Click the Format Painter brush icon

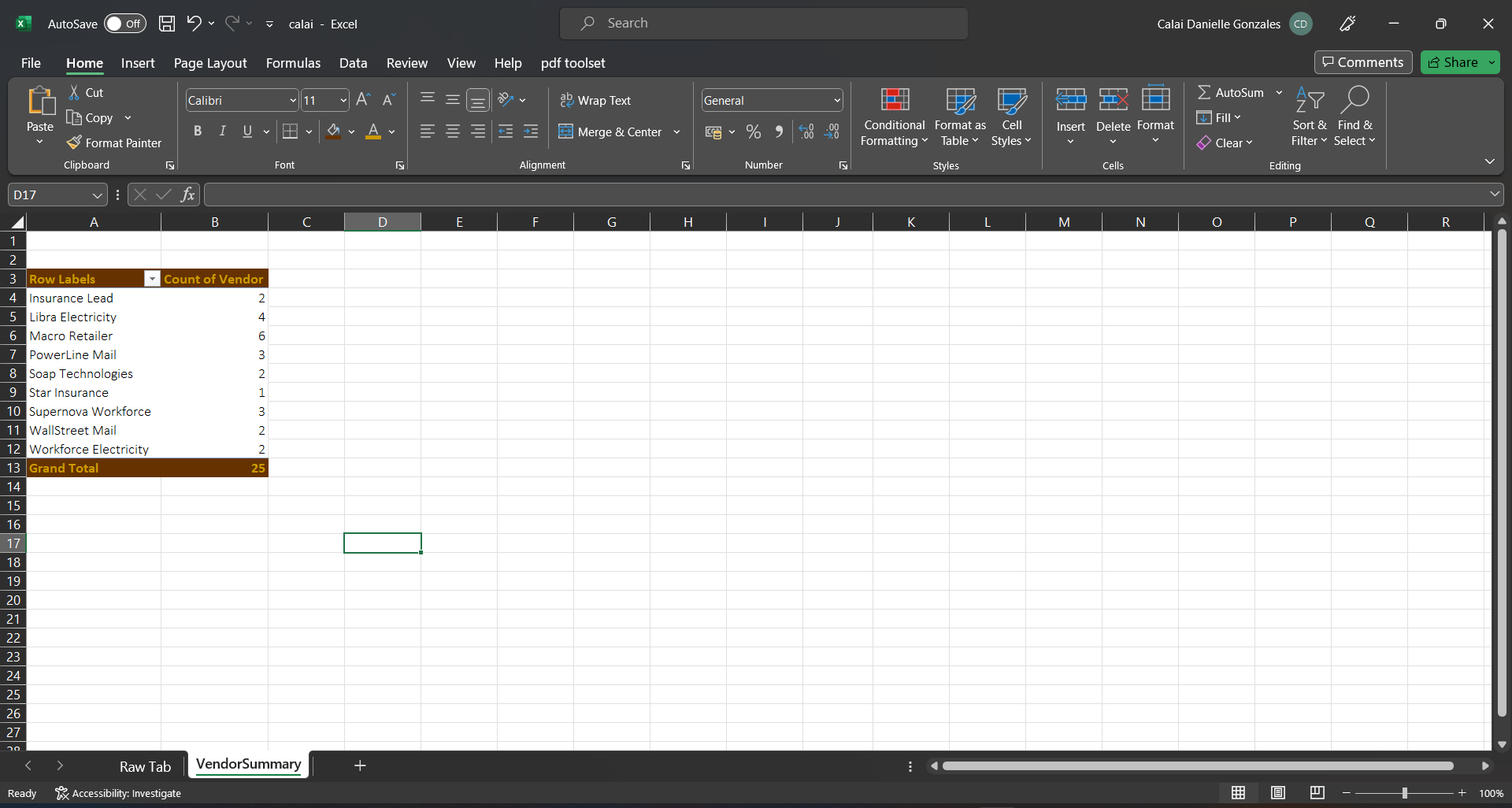74,143
